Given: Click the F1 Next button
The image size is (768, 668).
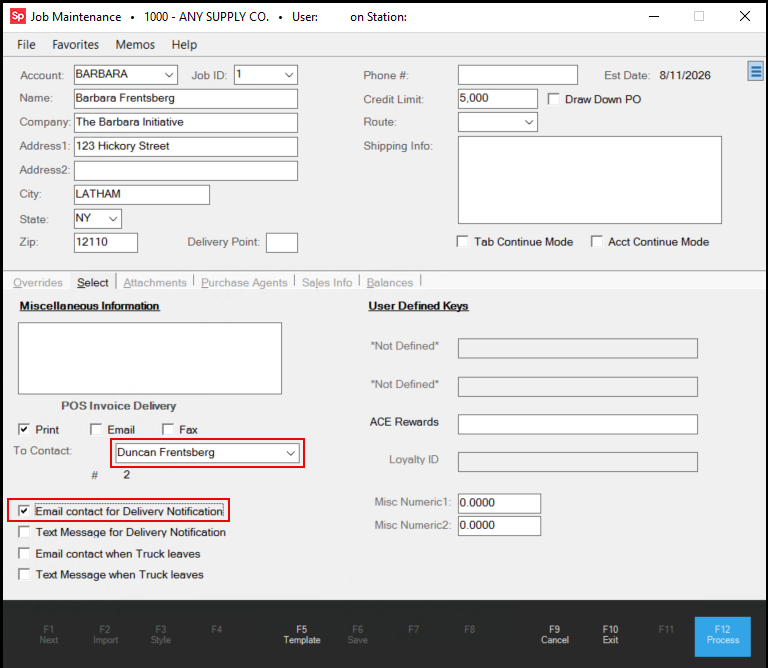Looking at the screenshot, I should tap(48, 635).
